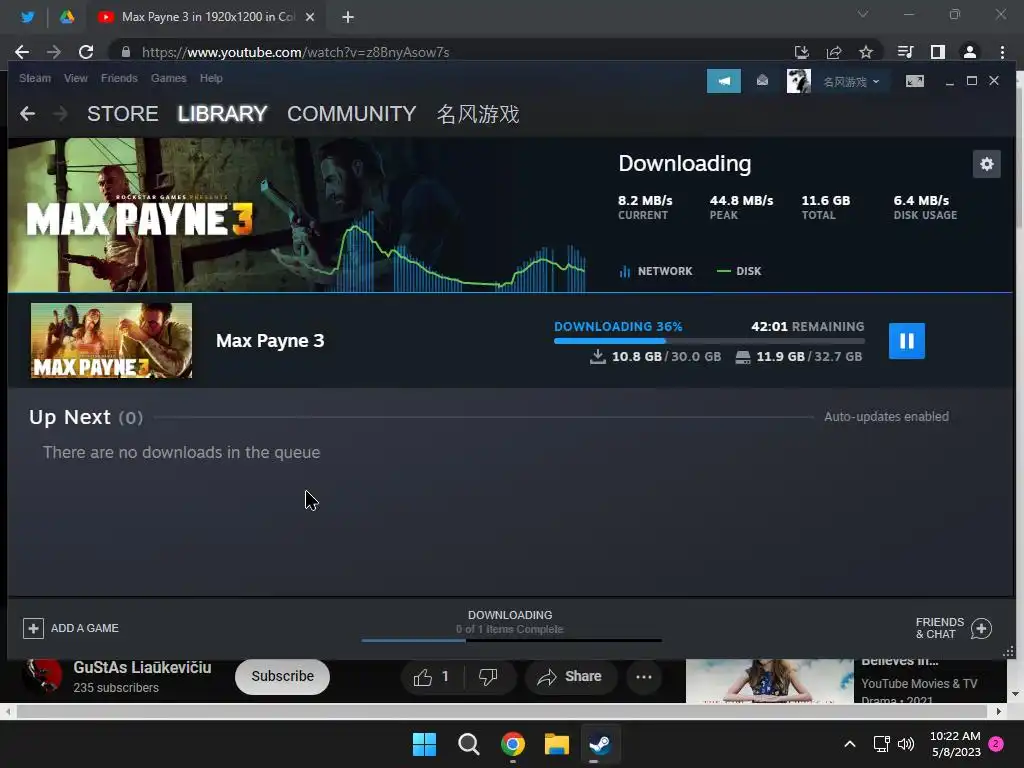1024x768 pixels.
Task: Close the YouTube Max Payne 3 browser tab
Action: click(x=310, y=17)
